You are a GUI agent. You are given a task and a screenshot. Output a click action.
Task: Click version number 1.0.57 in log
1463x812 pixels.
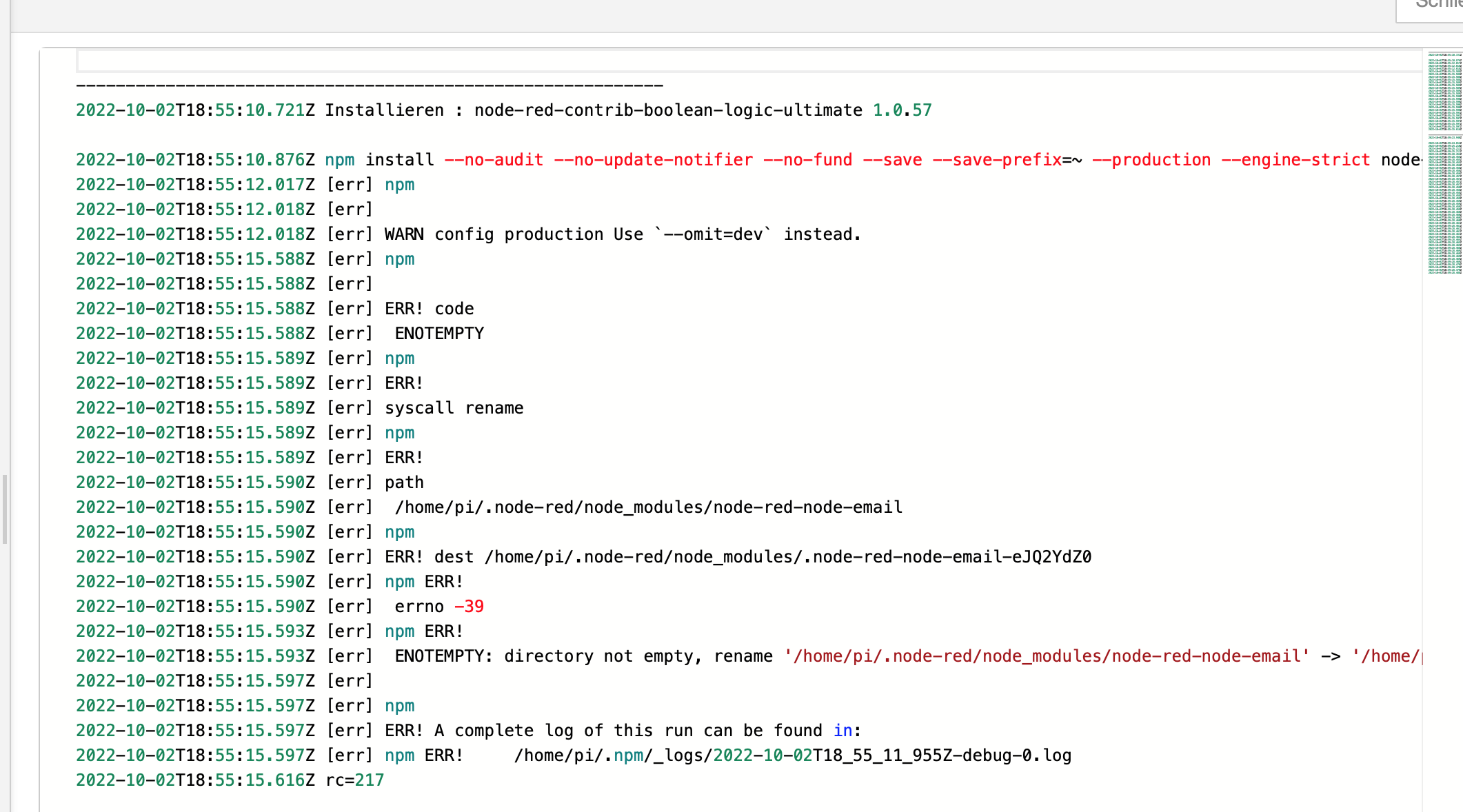point(902,110)
